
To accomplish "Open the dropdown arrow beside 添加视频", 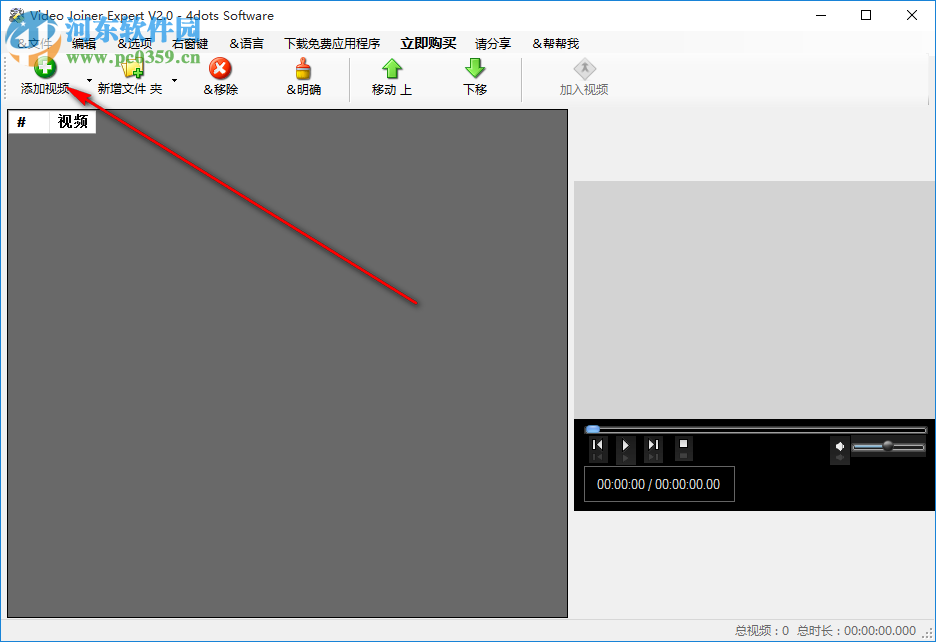I will tap(87, 78).
